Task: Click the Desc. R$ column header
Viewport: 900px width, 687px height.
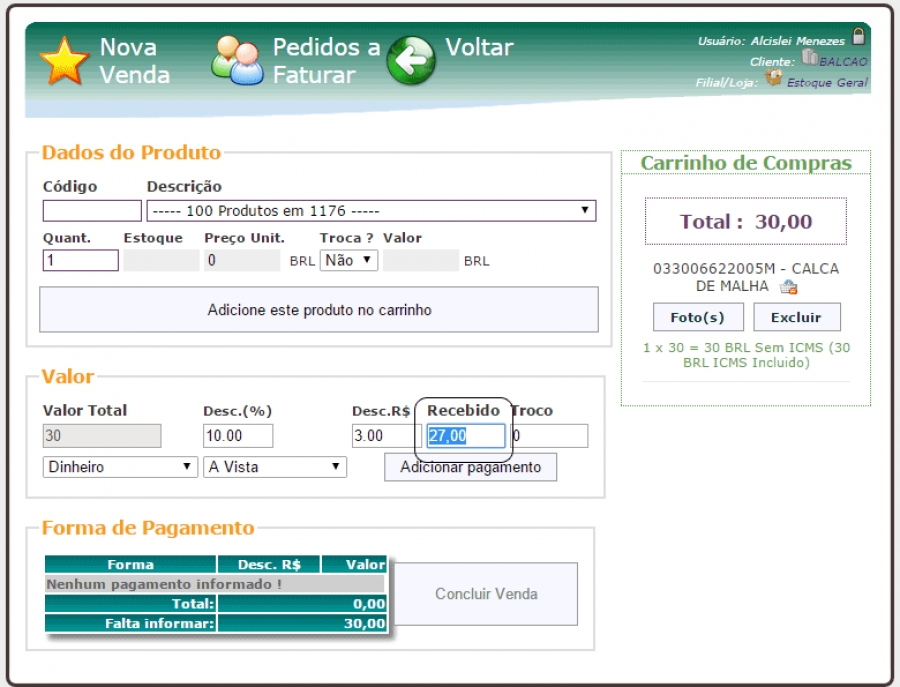Action: [269, 565]
